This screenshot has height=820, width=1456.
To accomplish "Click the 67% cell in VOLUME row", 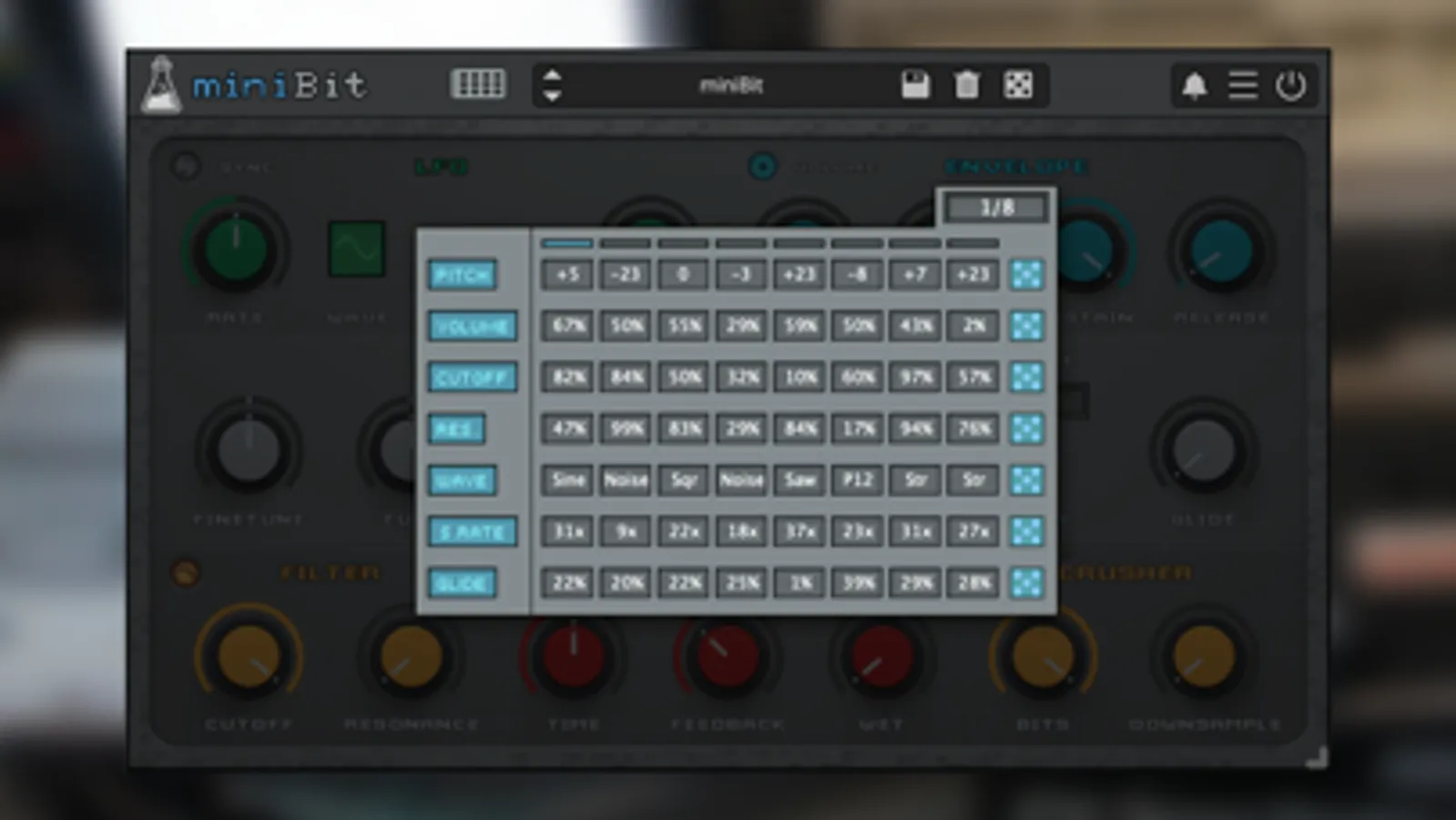I will [x=568, y=326].
